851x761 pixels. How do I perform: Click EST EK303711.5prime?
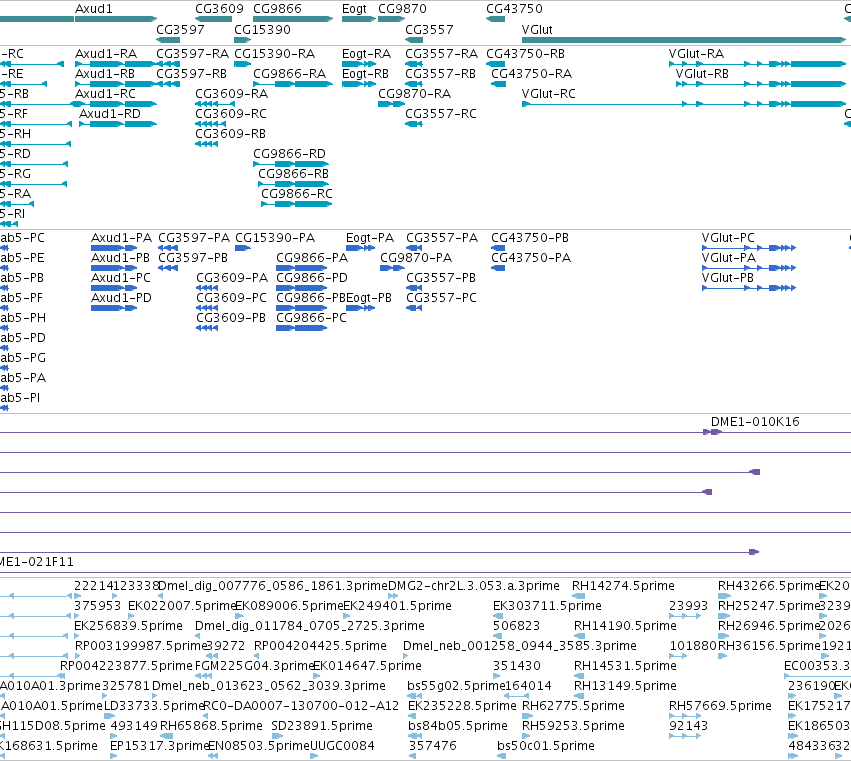547,606
